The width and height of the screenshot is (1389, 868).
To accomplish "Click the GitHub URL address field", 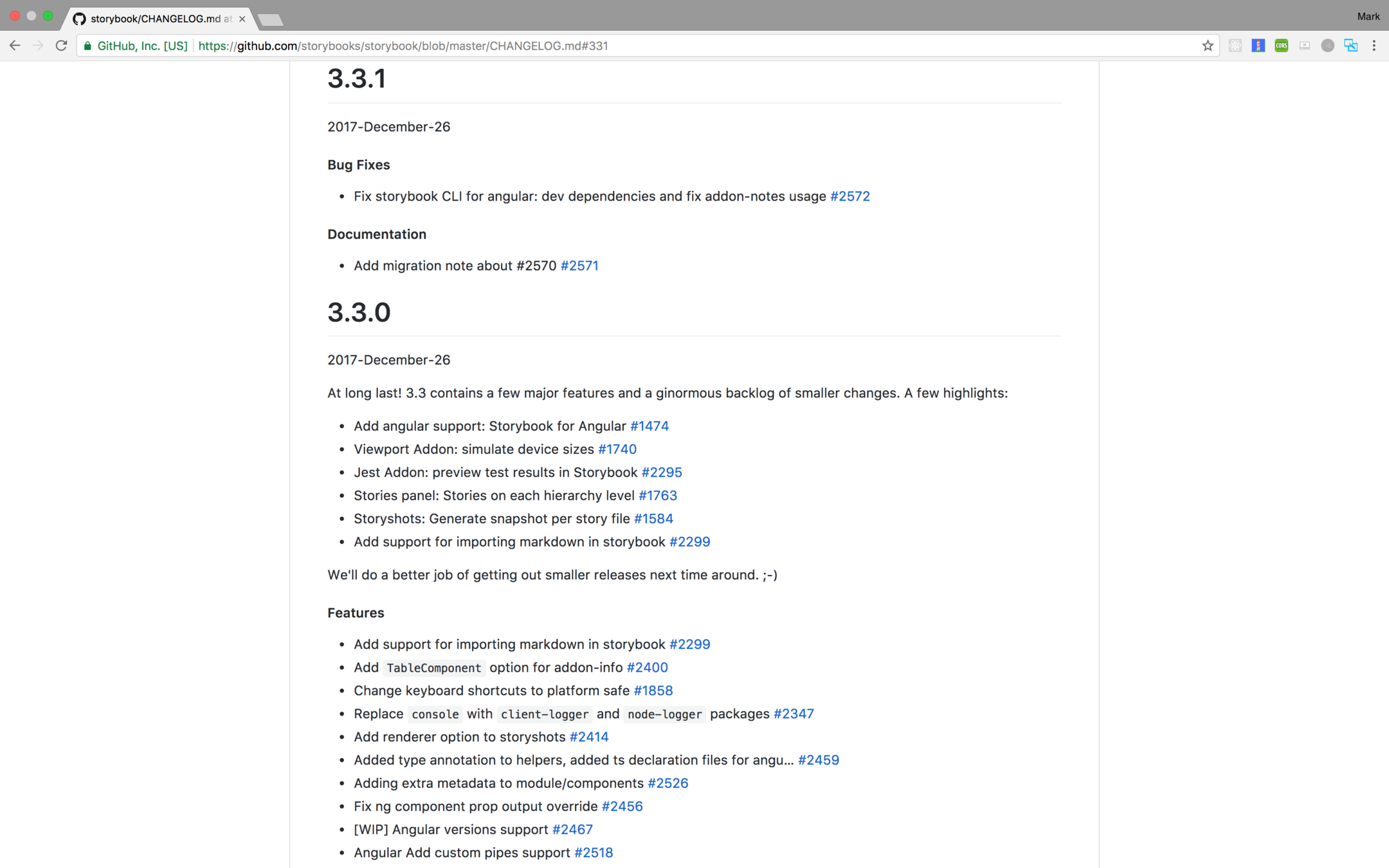I will pos(643,46).
